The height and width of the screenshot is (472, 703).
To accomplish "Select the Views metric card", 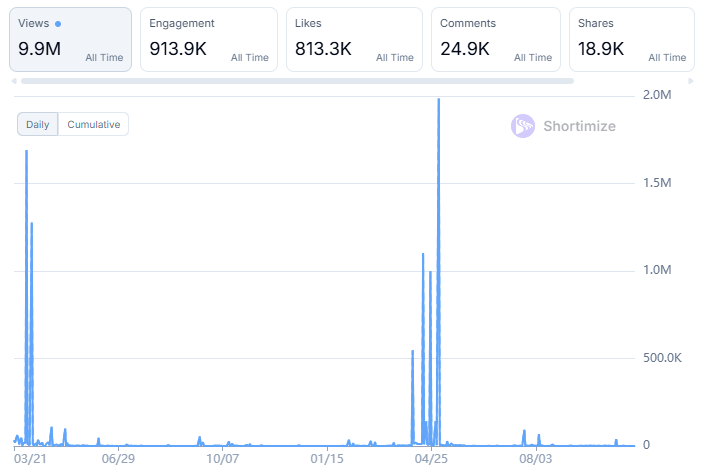I will point(70,40).
